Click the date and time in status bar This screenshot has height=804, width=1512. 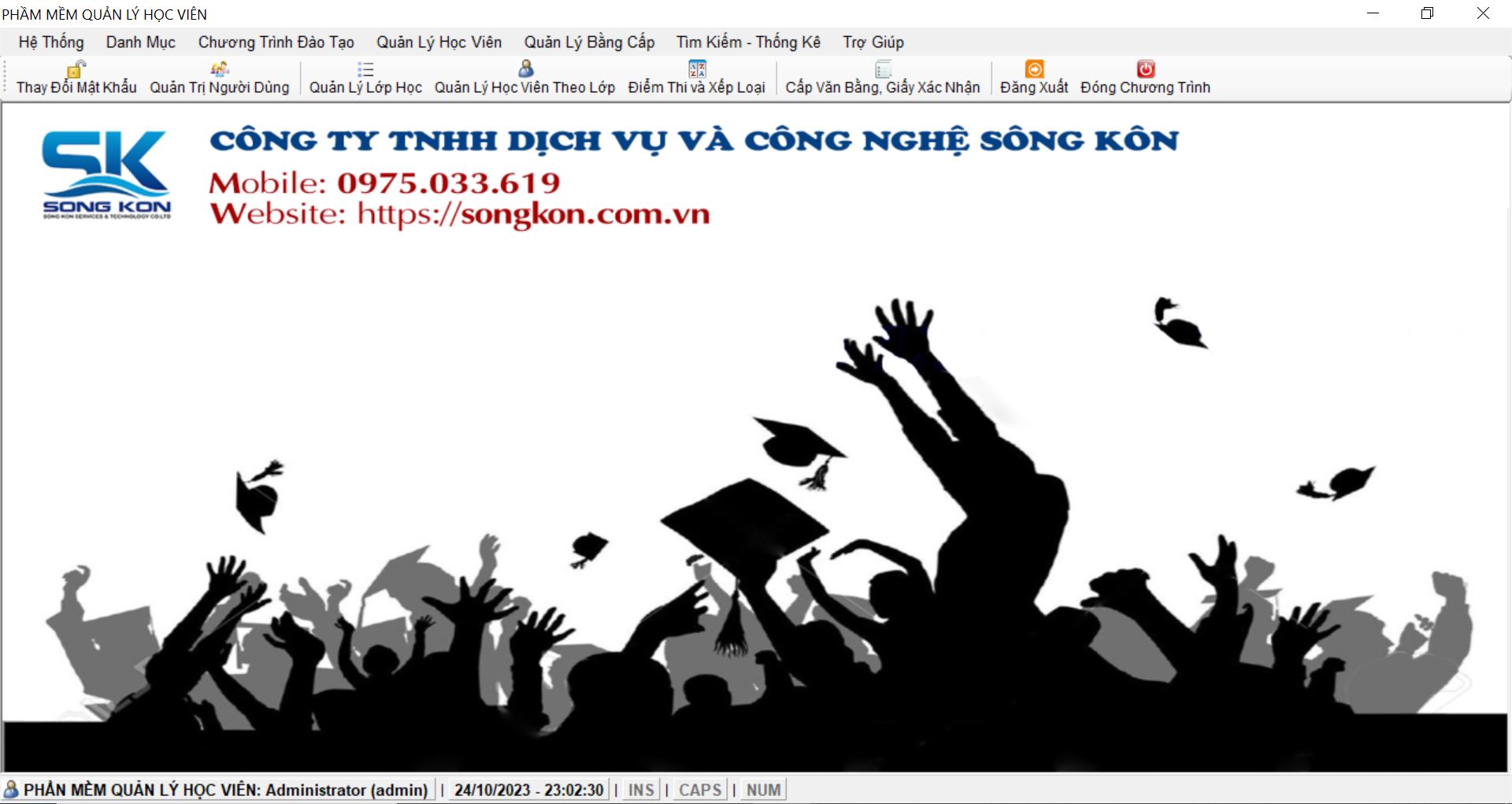(x=528, y=790)
